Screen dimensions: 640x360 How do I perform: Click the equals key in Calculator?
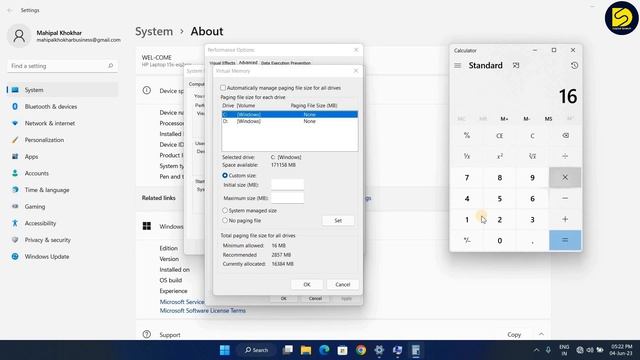tap(565, 240)
